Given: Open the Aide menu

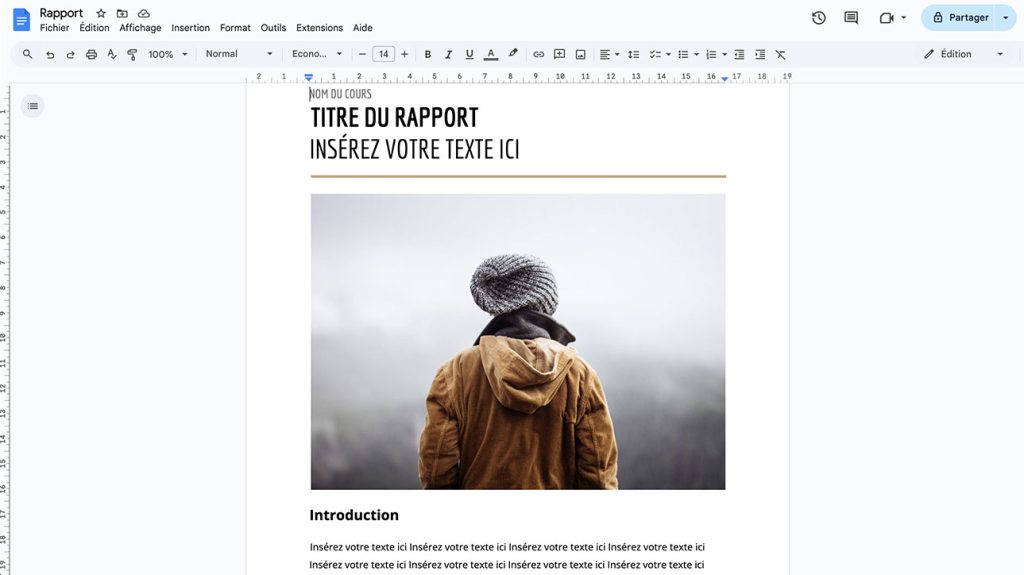Looking at the screenshot, I should (362, 28).
